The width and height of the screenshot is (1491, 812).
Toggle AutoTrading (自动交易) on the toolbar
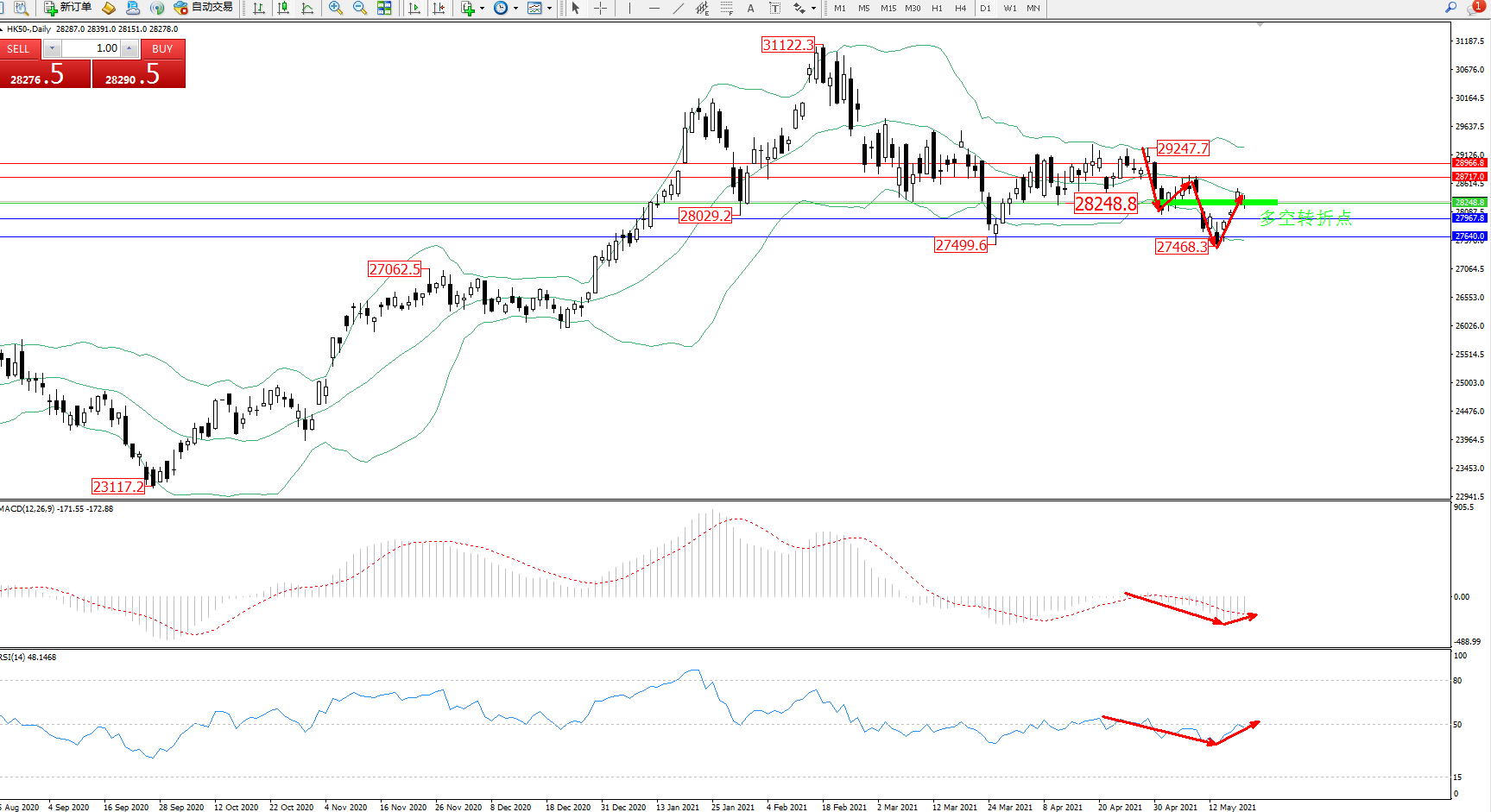[x=204, y=8]
